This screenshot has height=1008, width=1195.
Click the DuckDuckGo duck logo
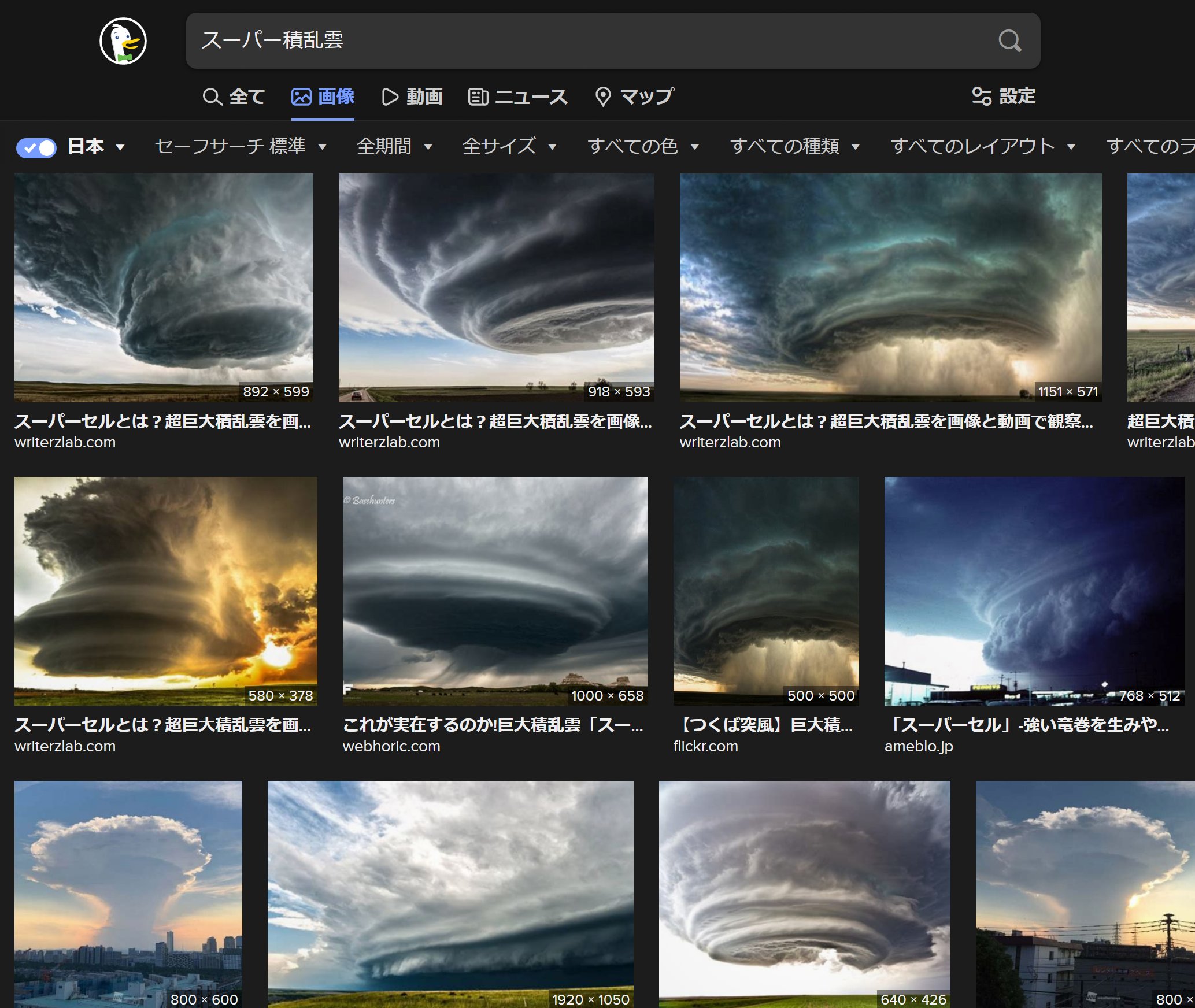click(123, 41)
